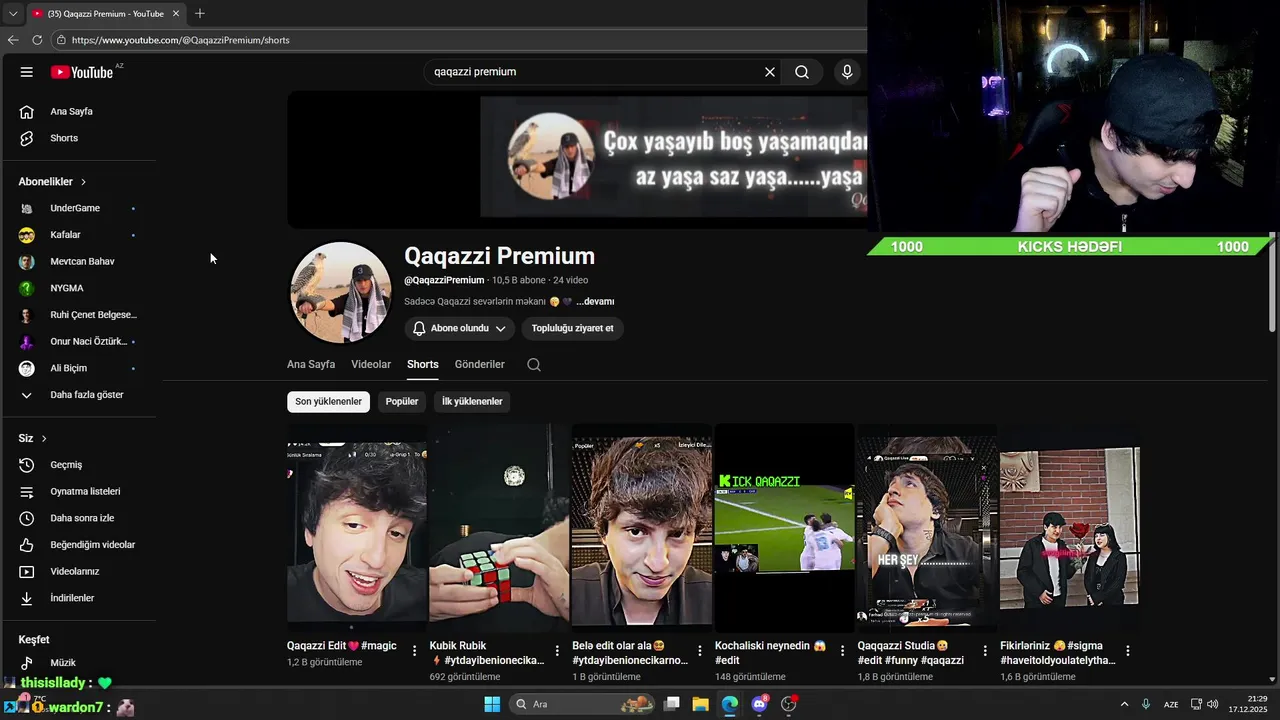Go back with the browser back arrow
The width and height of the screenshot is (1280, 720).
[x=13, y=40]
